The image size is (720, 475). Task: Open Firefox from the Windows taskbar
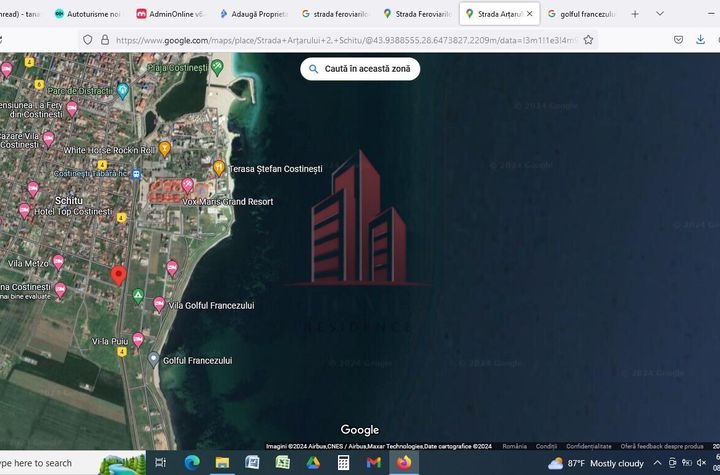coord(404,463)
